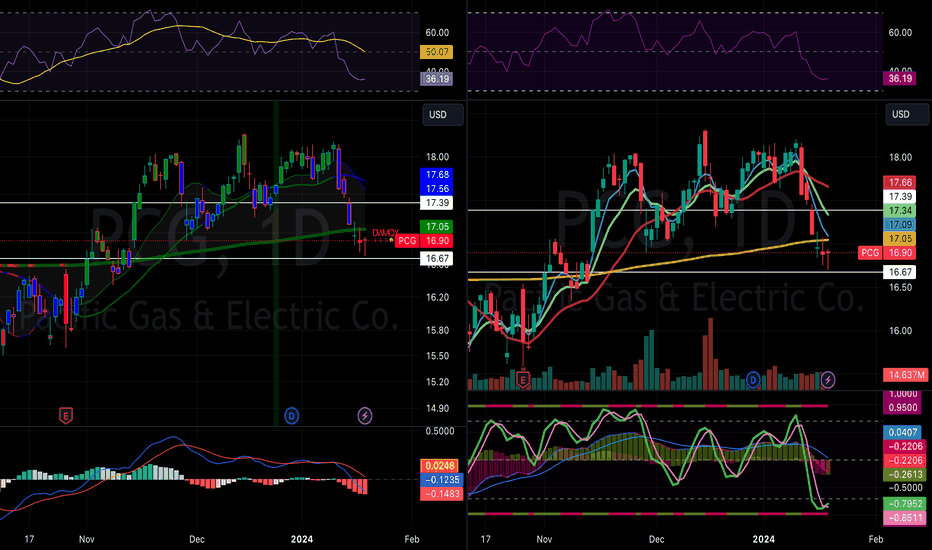Click the 16.67 support level label, right chart
This screenshot has width=932, height=550.
click(x=900, y=272)
